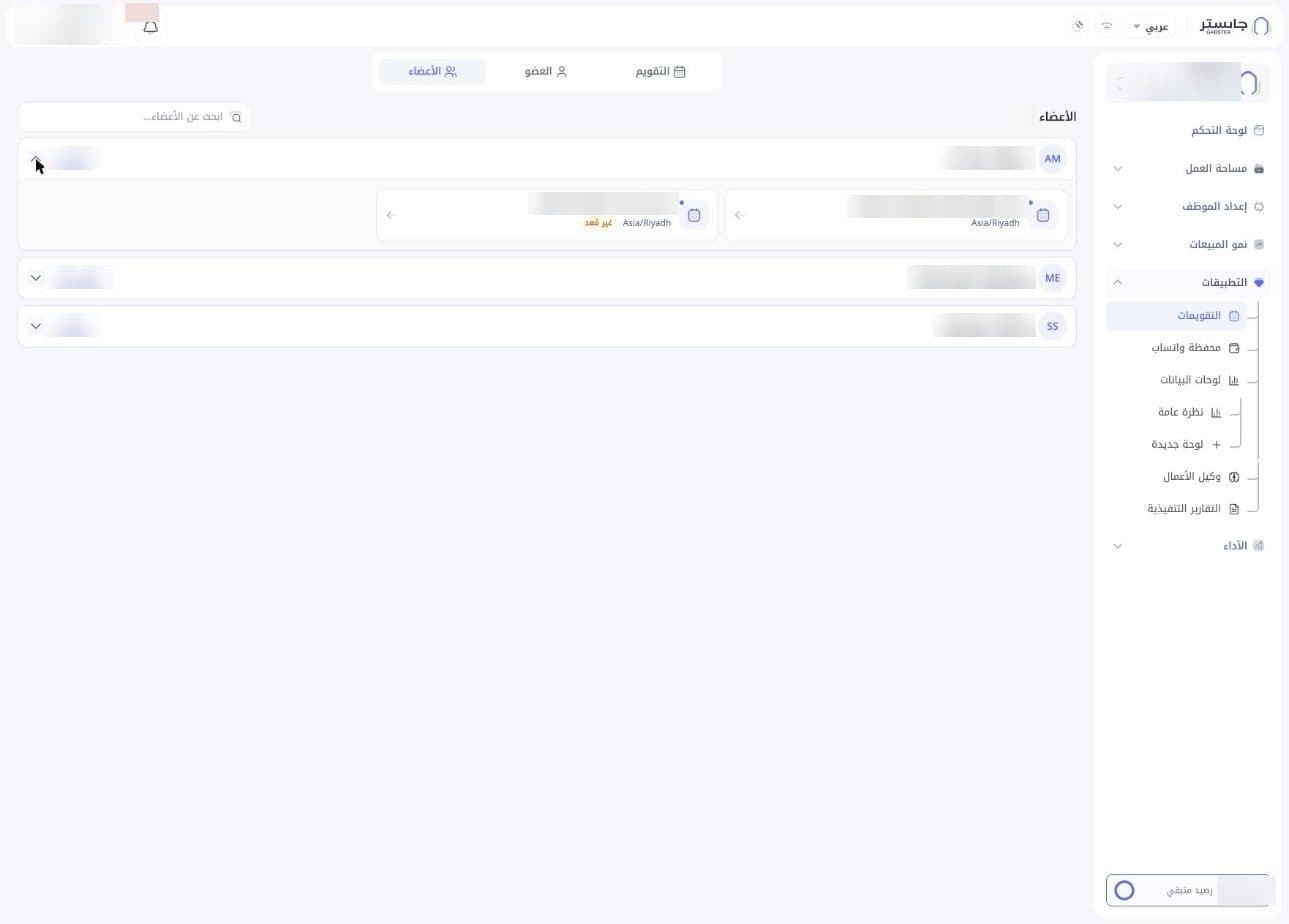
Task: Expand the إعداد الموظف sidebar section
Action: coord(1188,206)
